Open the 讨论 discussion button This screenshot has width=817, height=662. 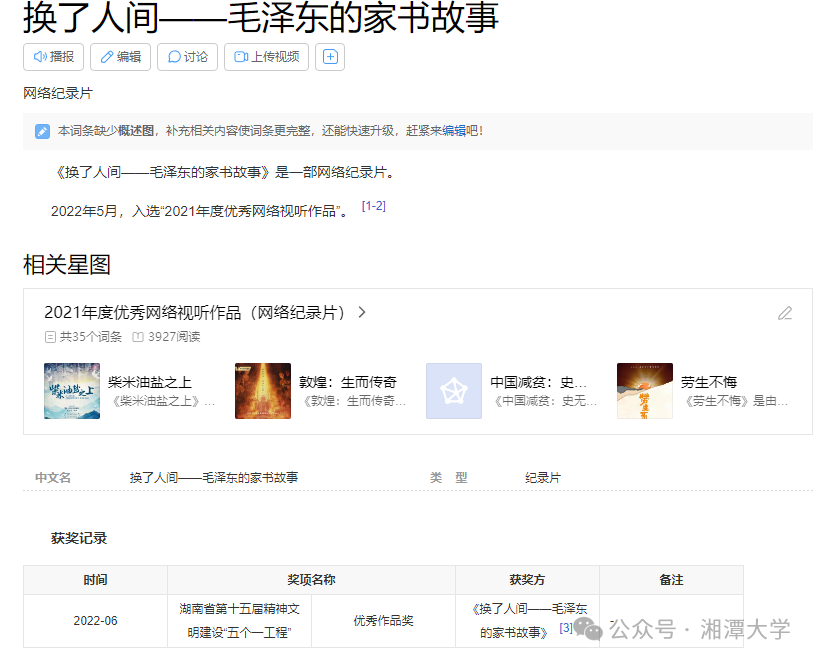[188, 57]
